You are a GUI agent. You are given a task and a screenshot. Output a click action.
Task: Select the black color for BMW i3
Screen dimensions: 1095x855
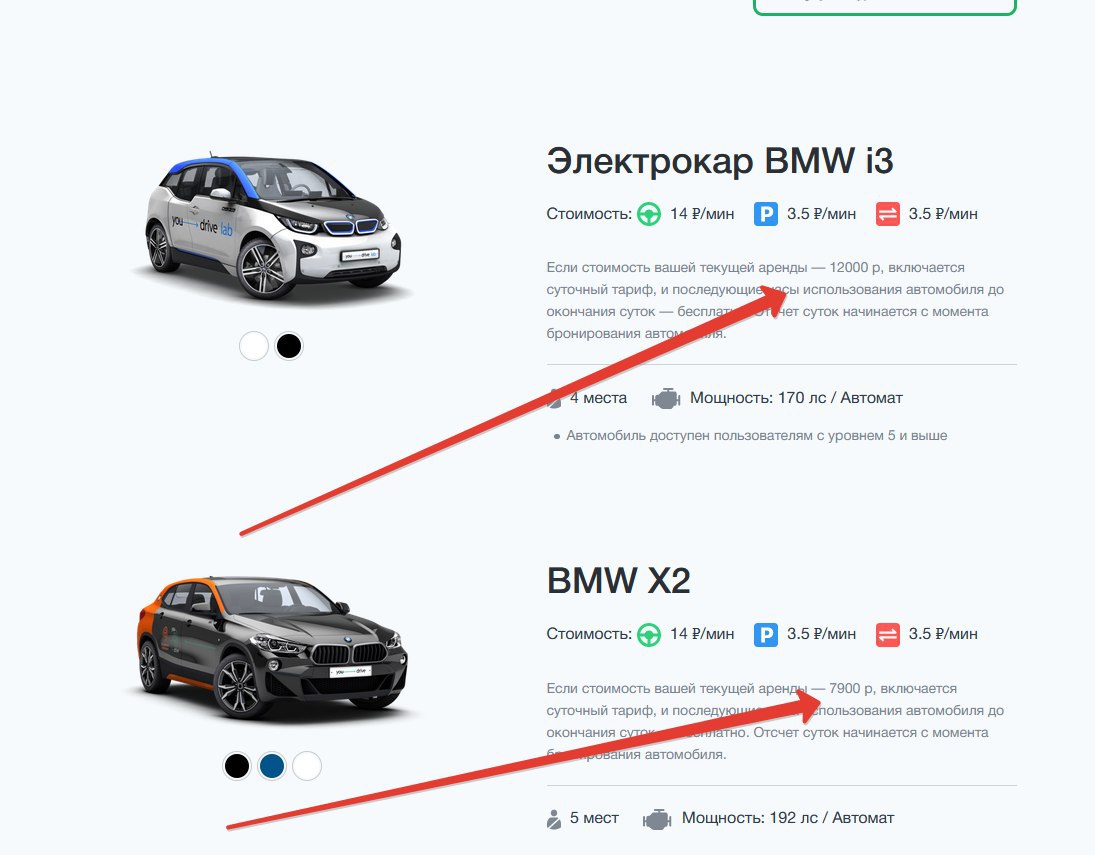(x=288, y=346)
